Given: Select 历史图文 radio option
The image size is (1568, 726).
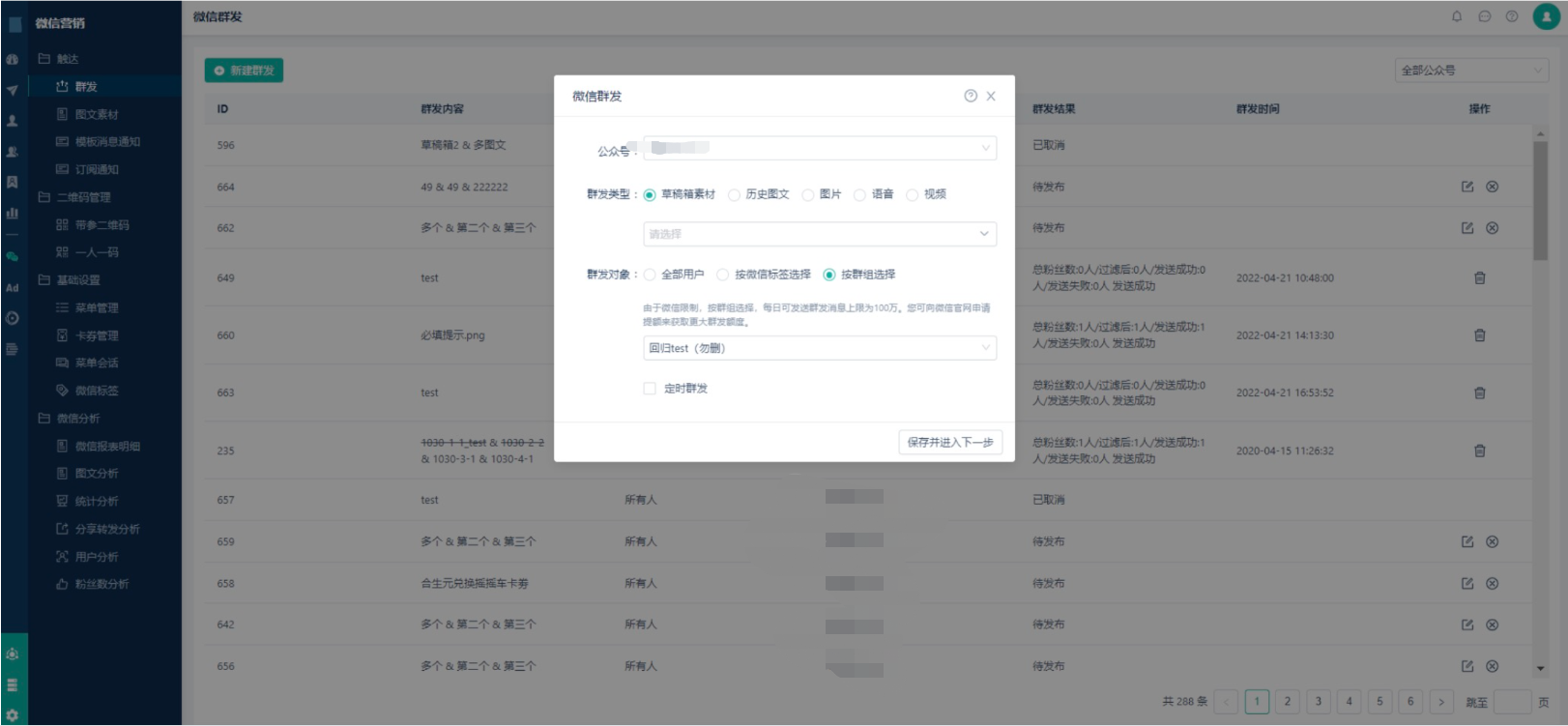Looking at the screenshot, I should point(735,194).
